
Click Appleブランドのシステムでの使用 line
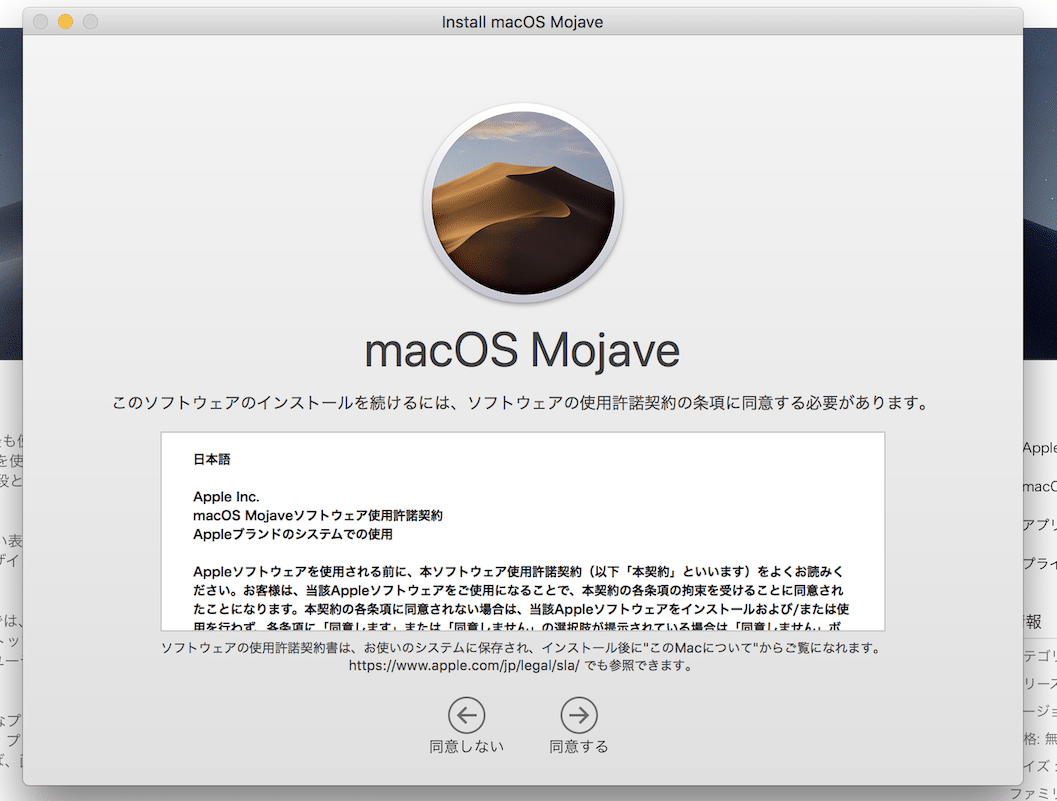pyautogui.click(x=293, y=535)
